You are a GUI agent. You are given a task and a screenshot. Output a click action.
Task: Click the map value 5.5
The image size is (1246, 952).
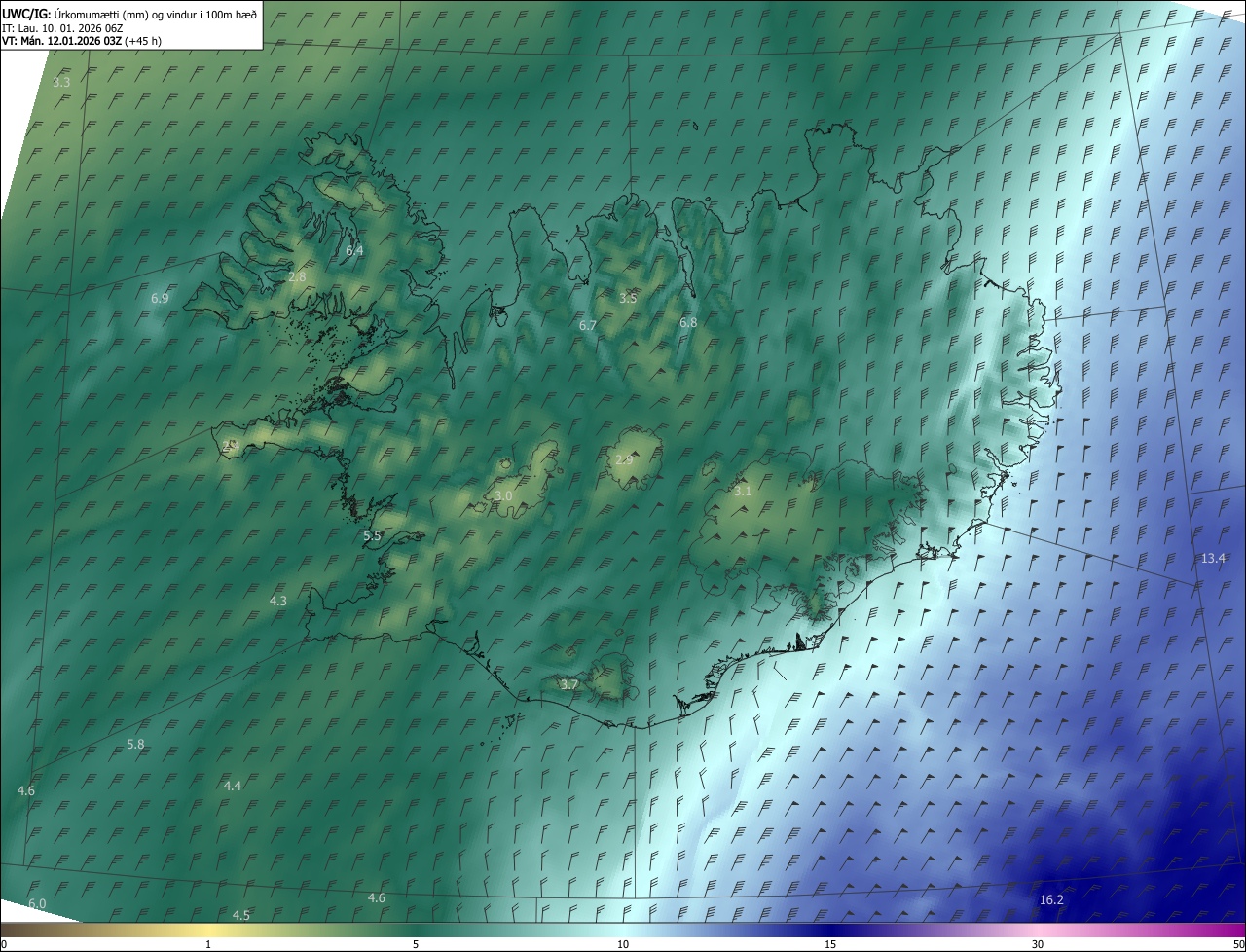pos(372,535)
